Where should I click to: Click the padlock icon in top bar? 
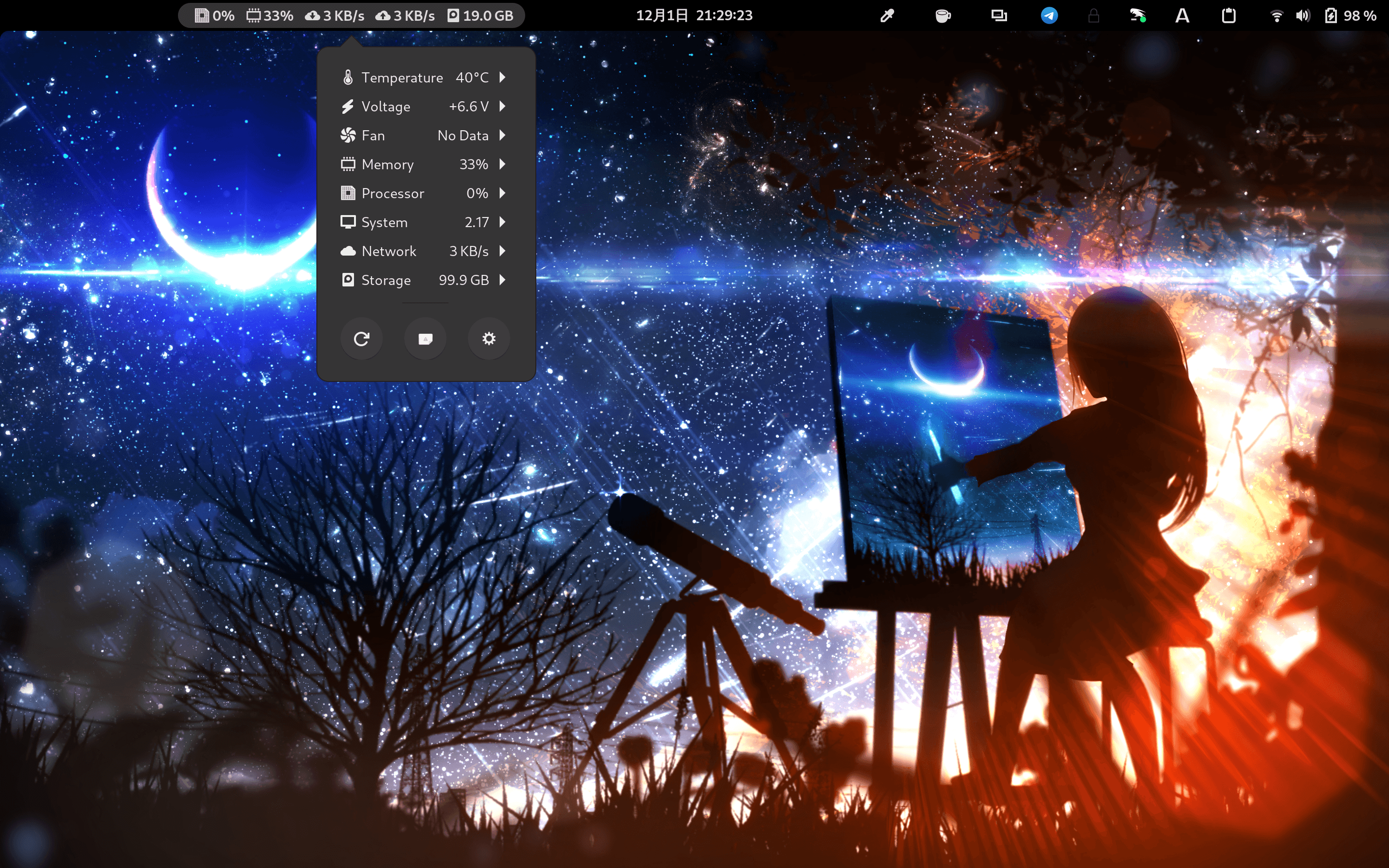pyautogui.click(x=1093, y=15)
